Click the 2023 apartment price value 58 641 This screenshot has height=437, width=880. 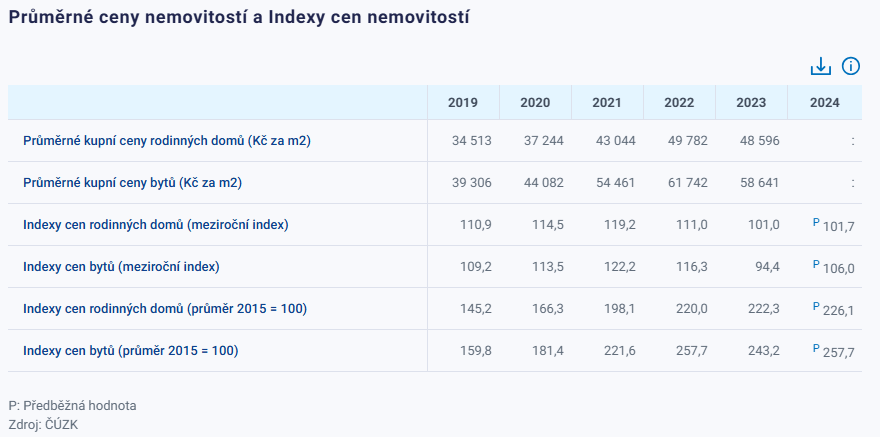758,183
